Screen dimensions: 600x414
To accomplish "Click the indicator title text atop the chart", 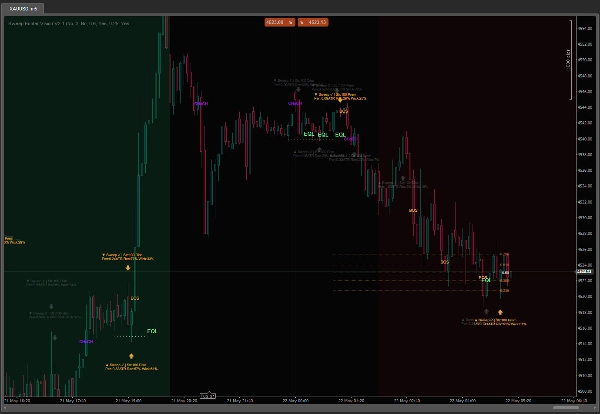I will click(68, 23).
